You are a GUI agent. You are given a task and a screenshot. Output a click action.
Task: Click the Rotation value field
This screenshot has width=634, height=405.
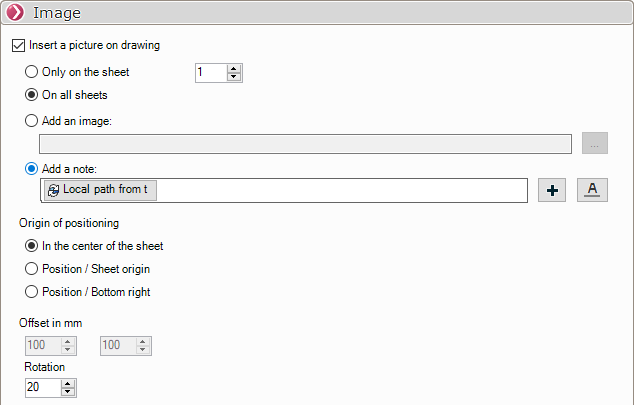(x=40, y=388)
